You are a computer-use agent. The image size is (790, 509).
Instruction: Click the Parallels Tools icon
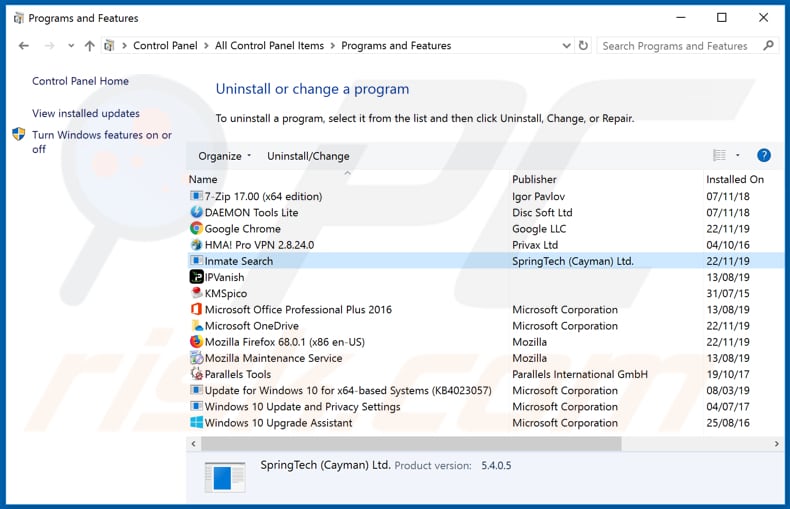pyautogui.click(x=196, y=374)
